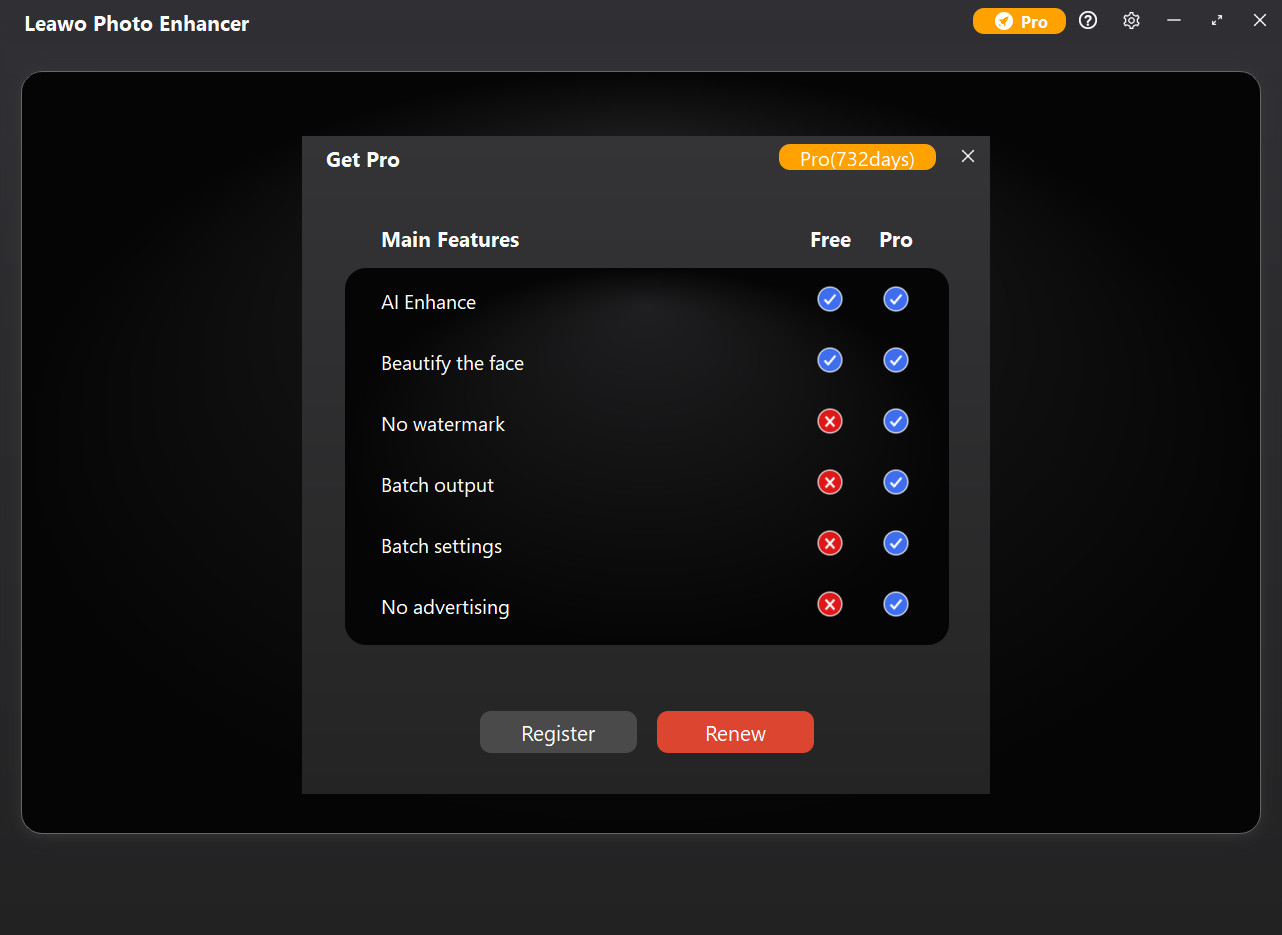This screenshot has height=935, width=1282.
Task: Open the settings gear icon
Action: pos(1131,20)
